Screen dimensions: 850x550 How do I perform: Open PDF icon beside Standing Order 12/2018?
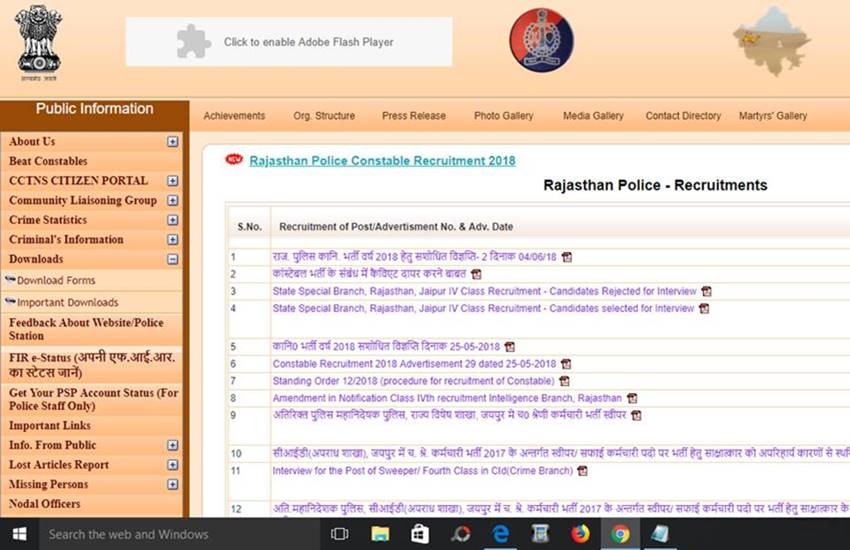pyautogui.click(x=564, y=381)
